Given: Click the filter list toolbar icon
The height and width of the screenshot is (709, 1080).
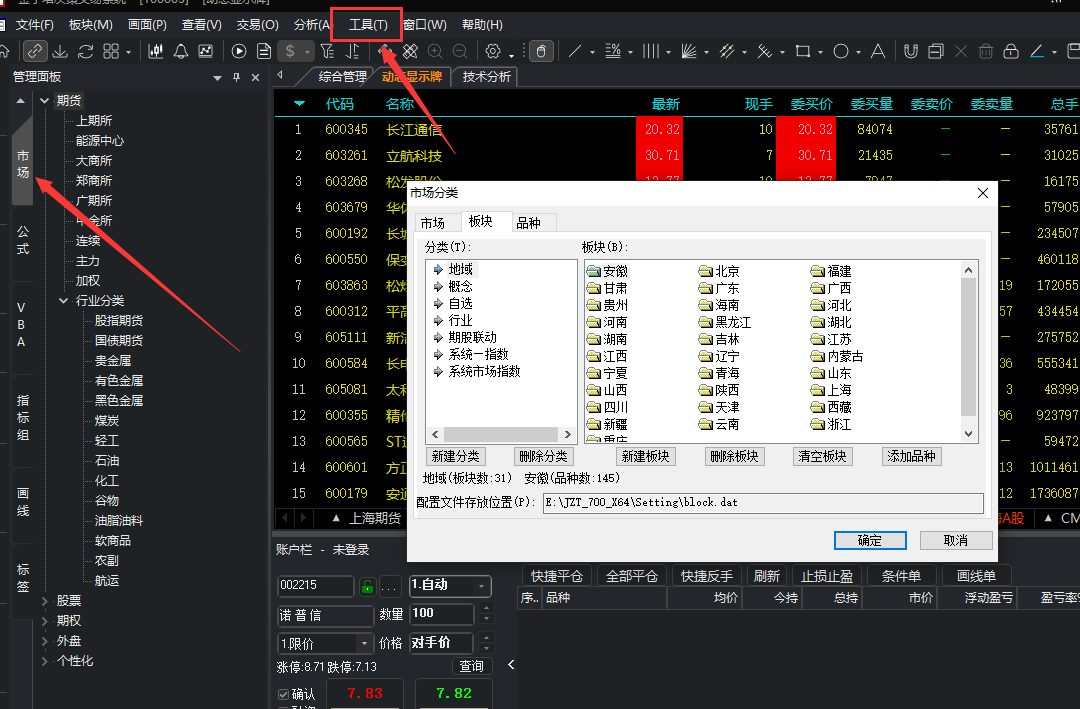Looking at the screenshot, I should [328, 51].
